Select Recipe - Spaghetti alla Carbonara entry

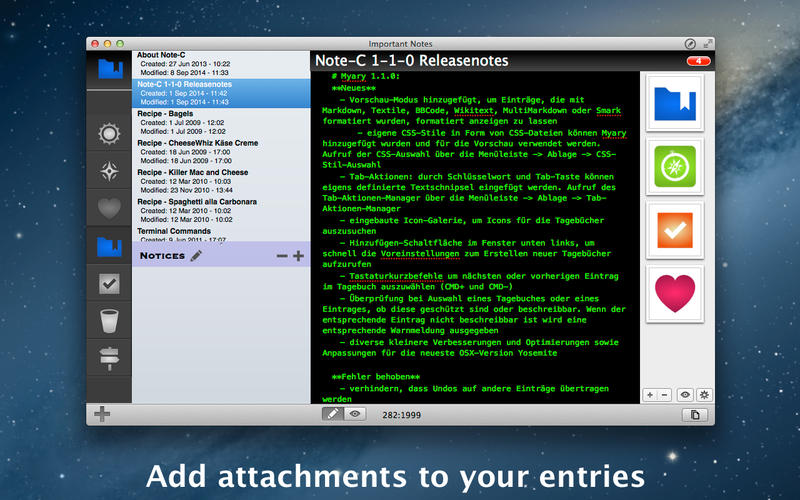coord(221,210)
